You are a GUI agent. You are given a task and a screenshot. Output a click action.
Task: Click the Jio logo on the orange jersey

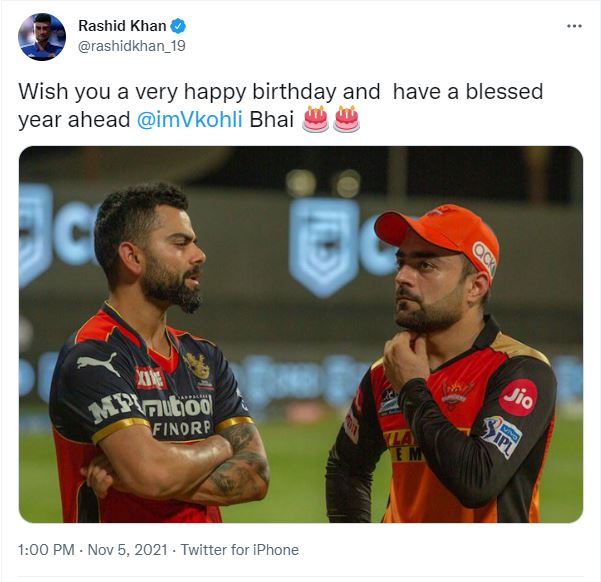[x=518, y=398]
